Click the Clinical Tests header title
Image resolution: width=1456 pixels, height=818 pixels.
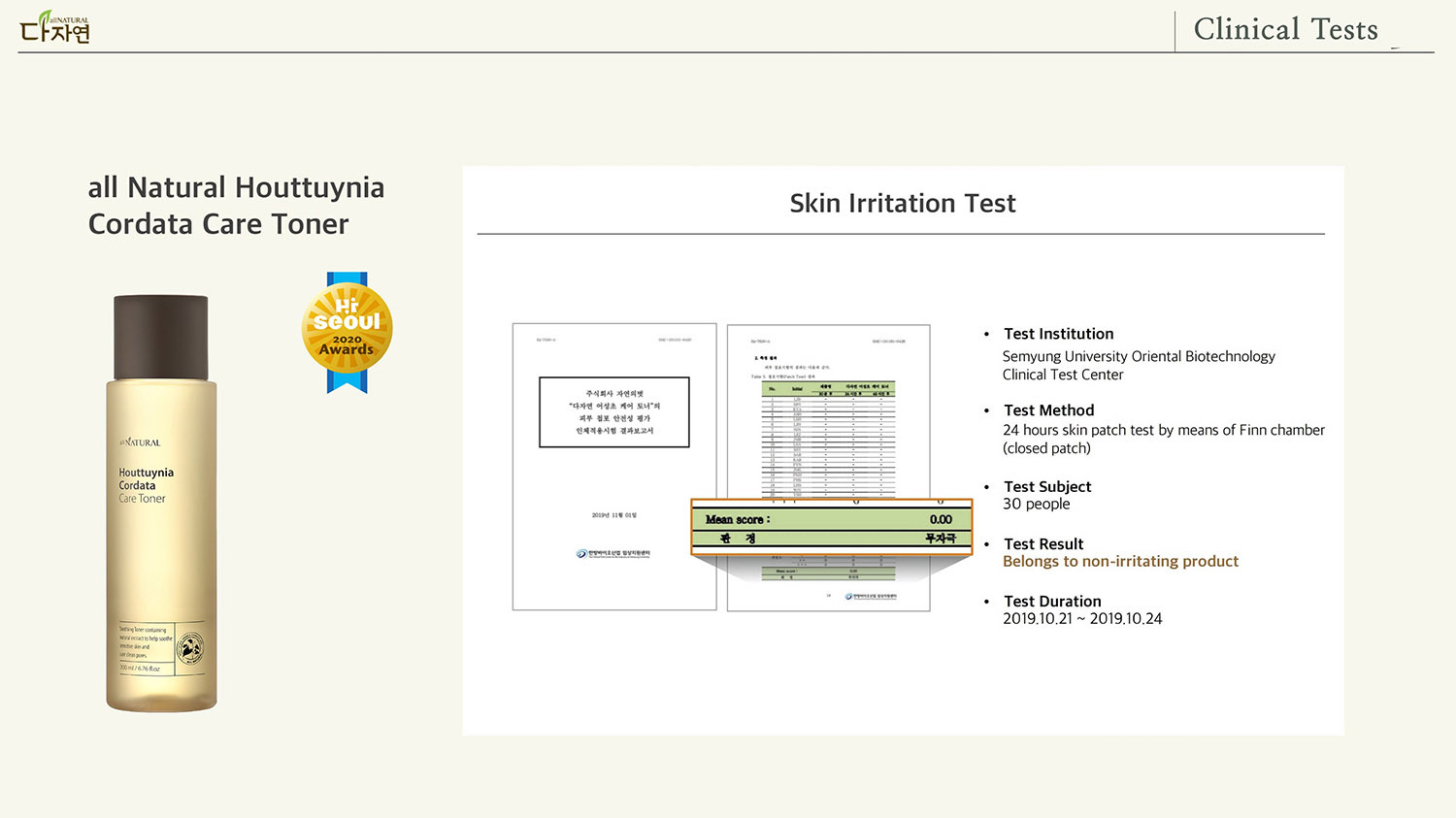click(1285, 30)
